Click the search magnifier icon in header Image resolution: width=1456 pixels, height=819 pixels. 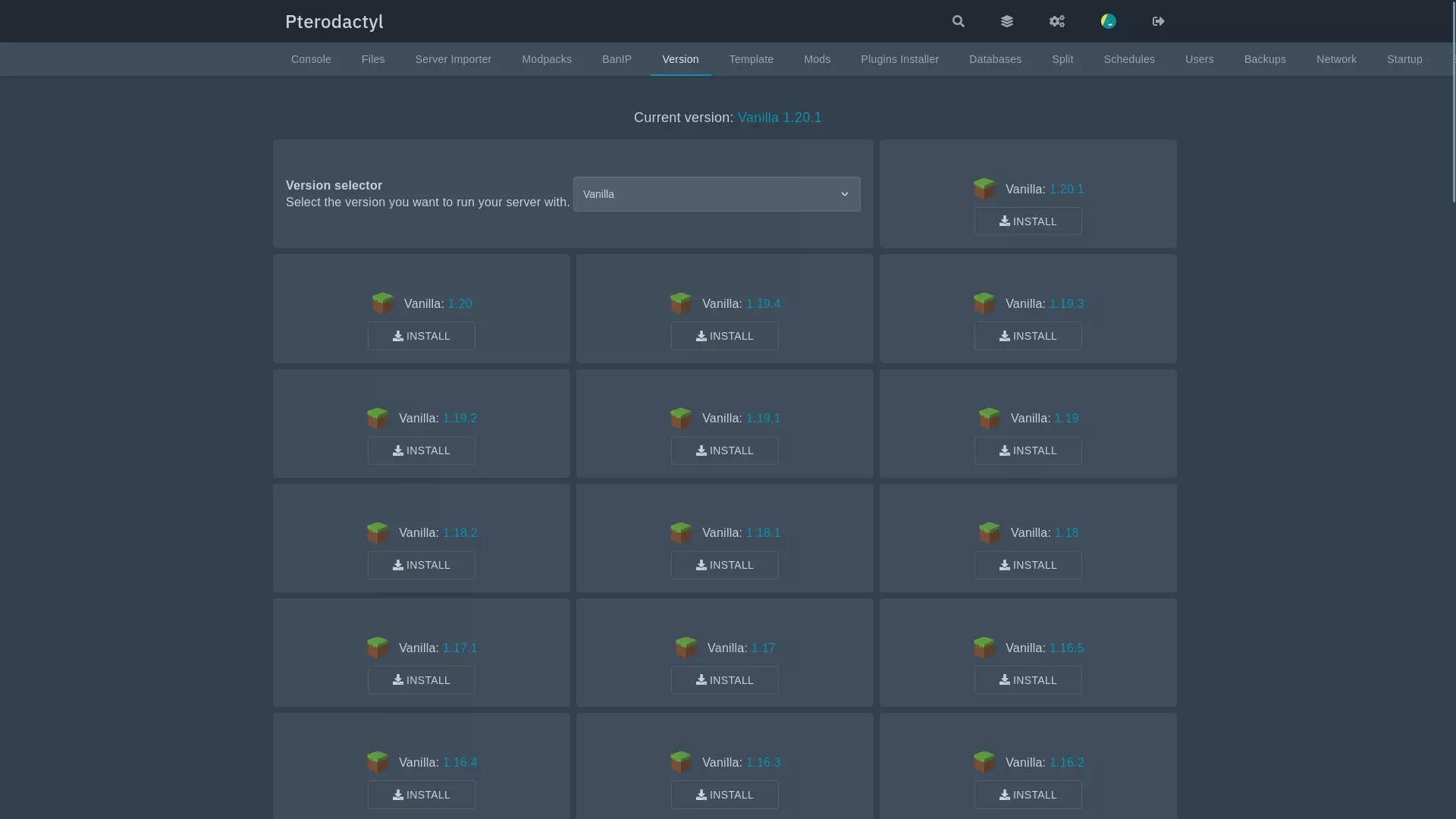[x=959, y=21]
